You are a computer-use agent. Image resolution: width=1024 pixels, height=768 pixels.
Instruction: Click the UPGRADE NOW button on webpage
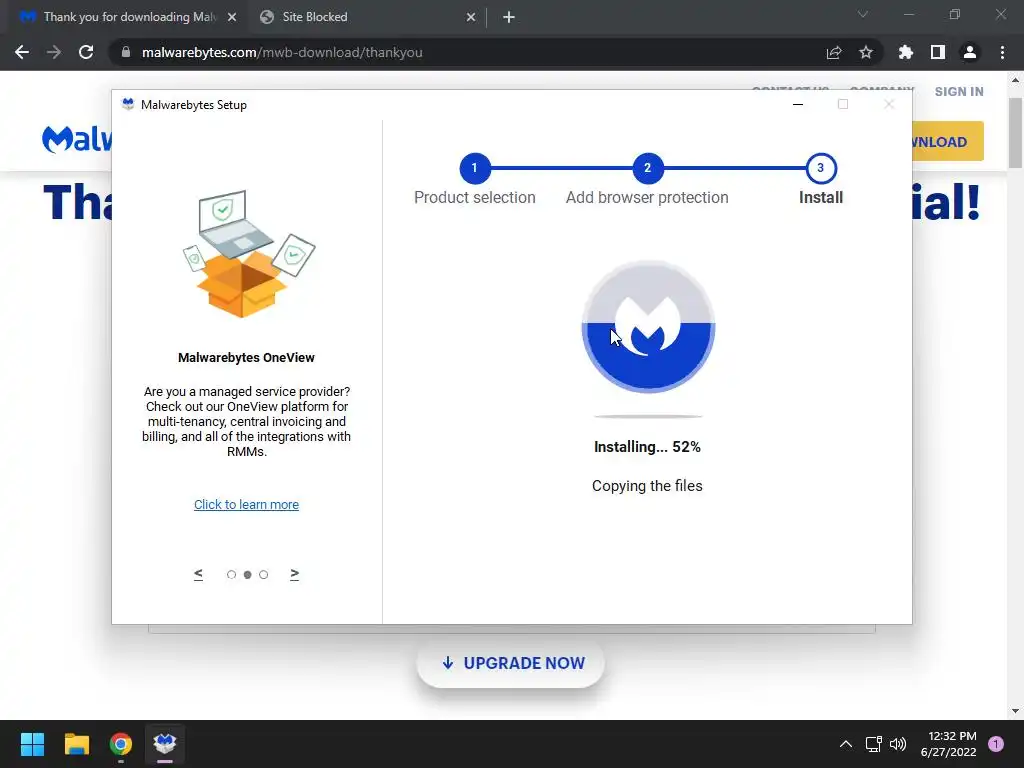click(511, 663)
